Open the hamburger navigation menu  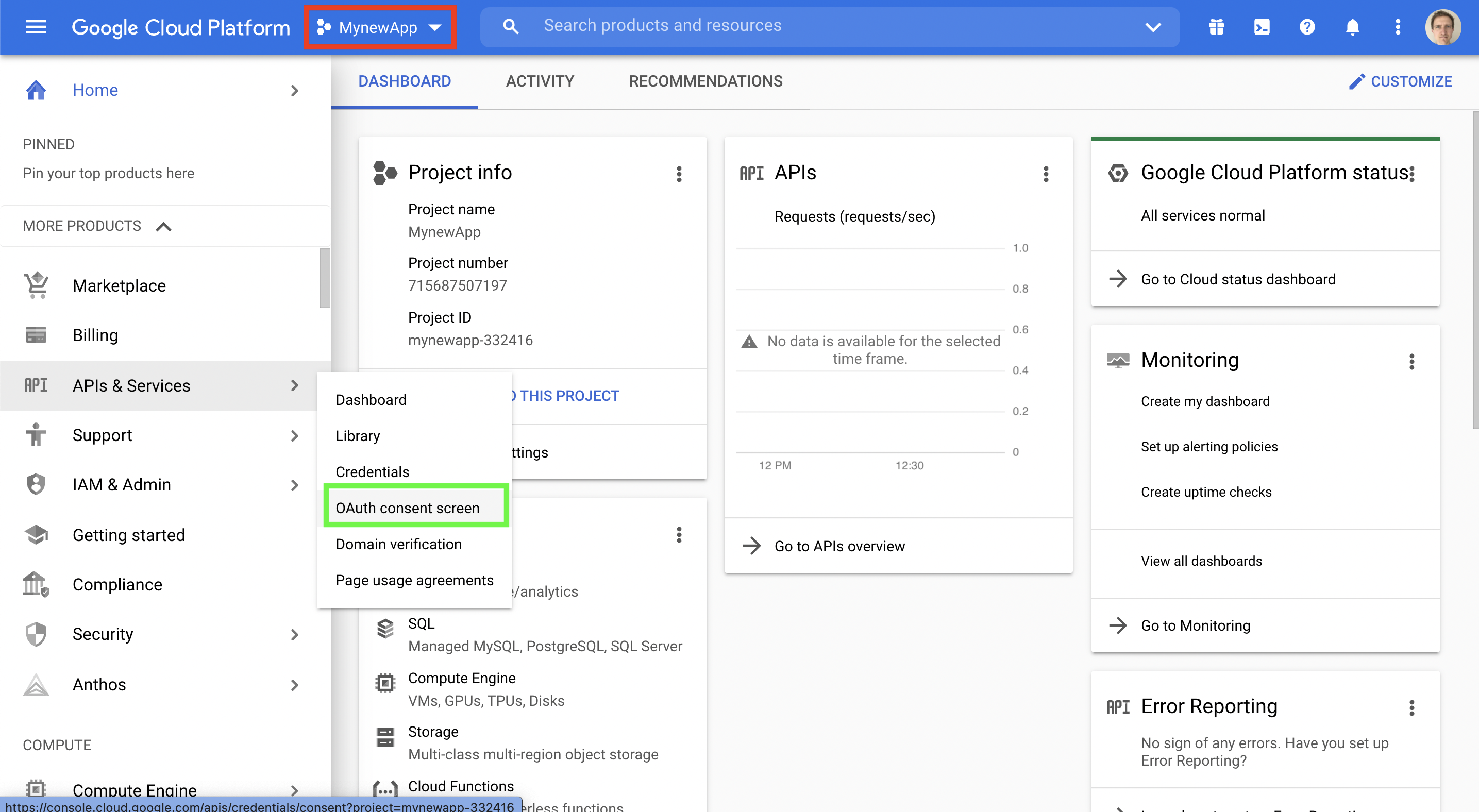point(36,27)
